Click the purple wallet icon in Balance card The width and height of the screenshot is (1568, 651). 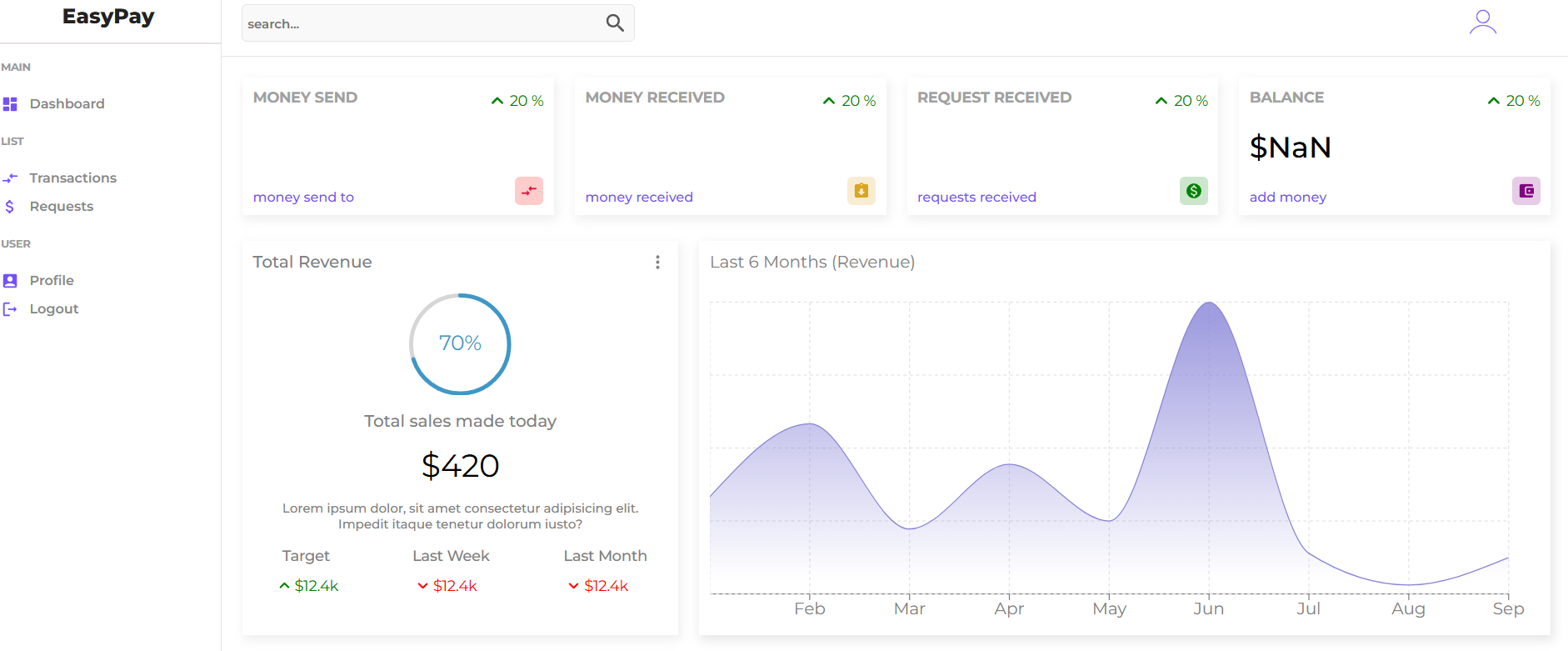[x=1526, y=191]
